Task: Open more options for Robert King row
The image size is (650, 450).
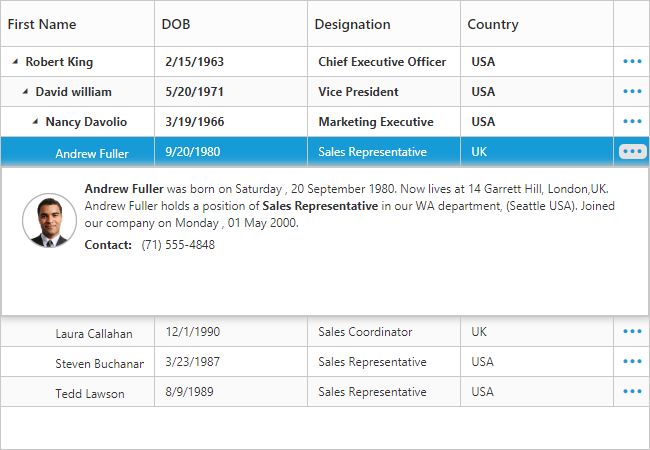Action: [632, 62]
